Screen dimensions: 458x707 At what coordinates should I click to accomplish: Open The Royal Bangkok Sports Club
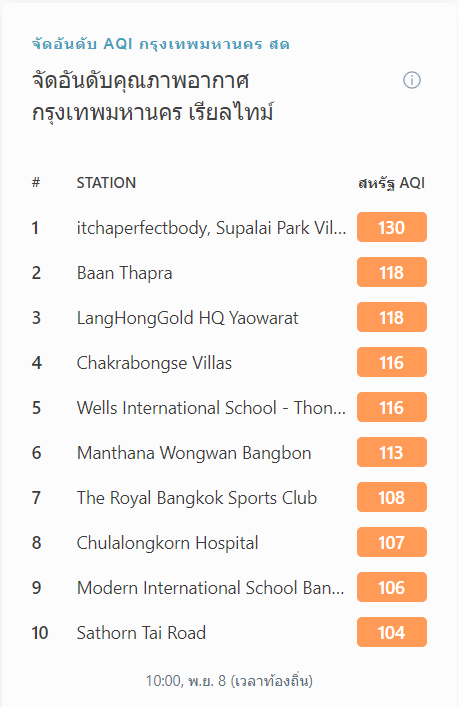pyautogui.click(x=197, y=498)
